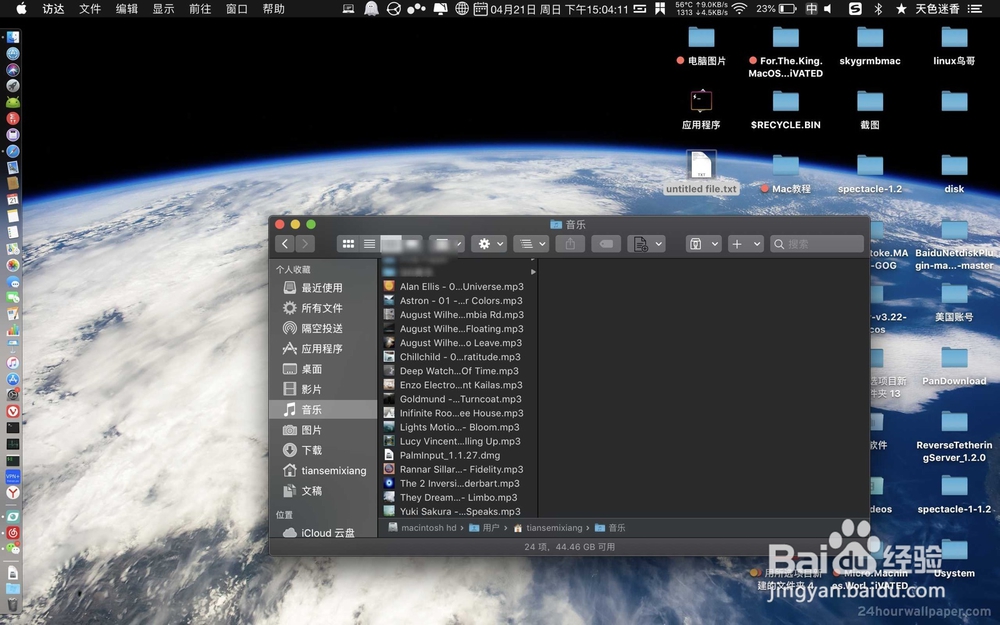Open iCloud 云盘 in sidebar
This screenshot has height=625, width=1000.
click(x=323, y=533)
